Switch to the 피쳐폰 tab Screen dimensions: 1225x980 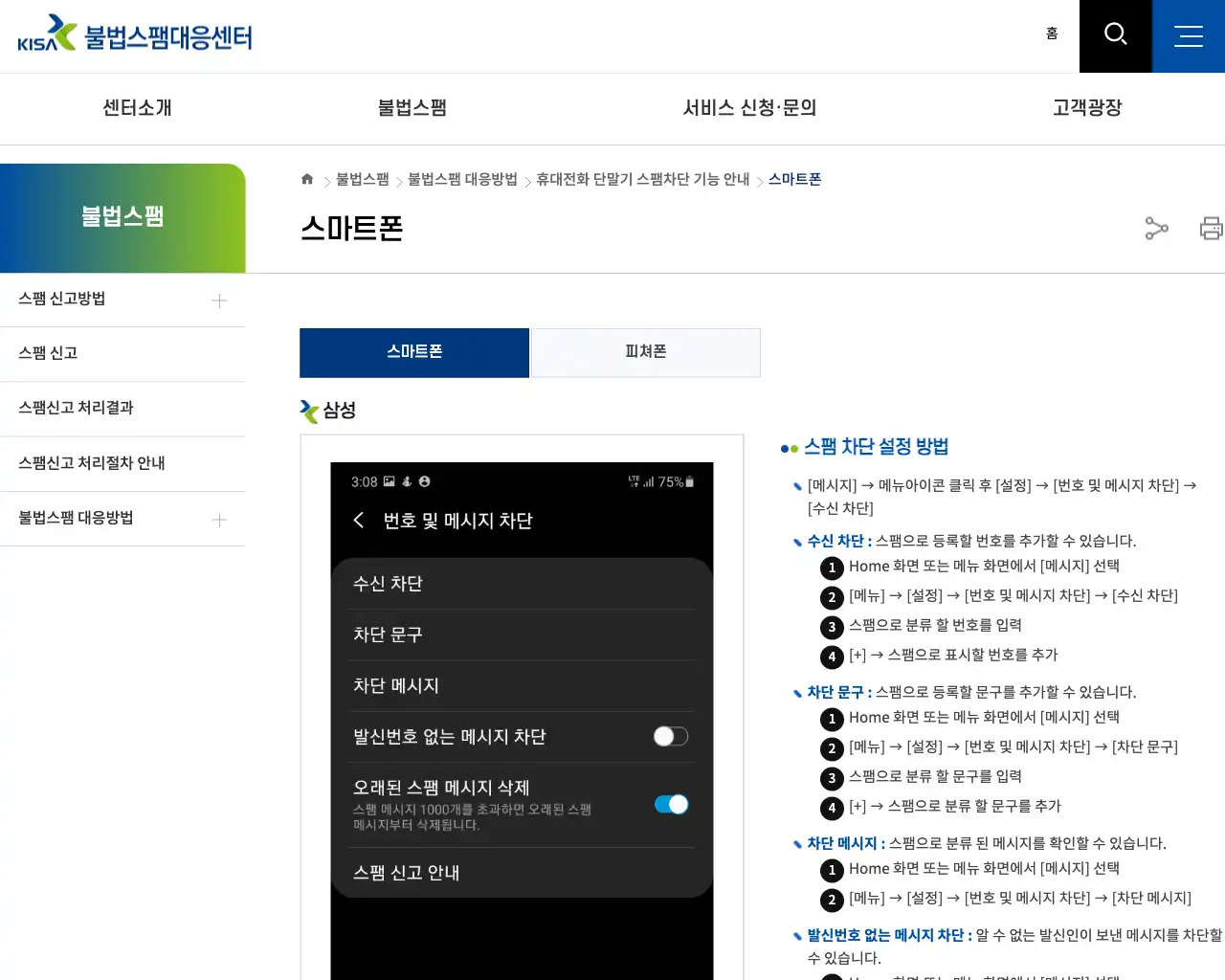click(x=645, y=352)
